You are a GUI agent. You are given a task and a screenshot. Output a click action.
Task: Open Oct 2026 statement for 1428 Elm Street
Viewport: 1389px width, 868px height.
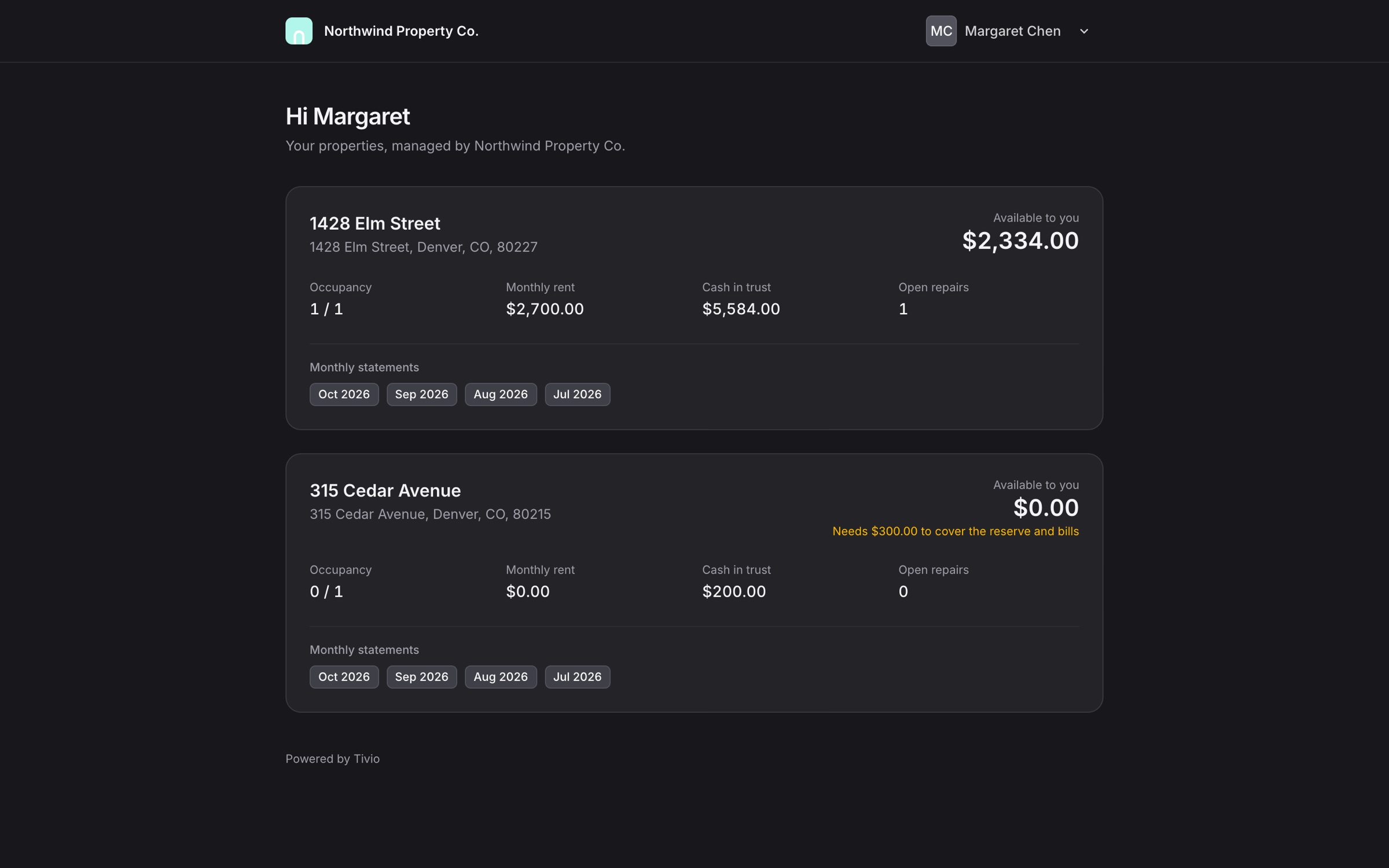[344, 394]
